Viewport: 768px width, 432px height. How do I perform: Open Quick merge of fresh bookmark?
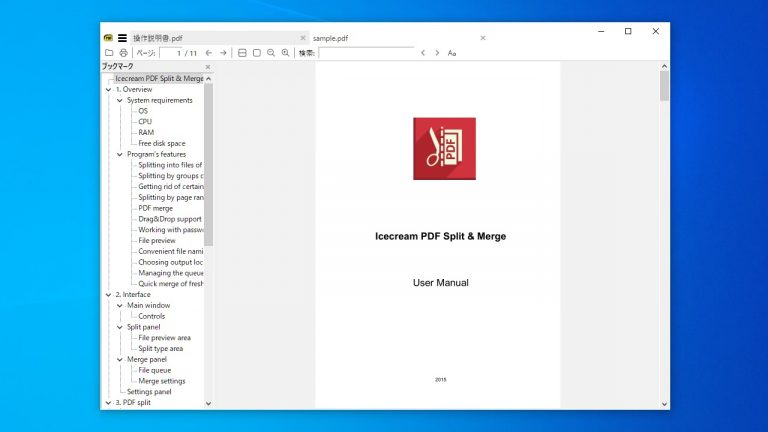[170, 284]
